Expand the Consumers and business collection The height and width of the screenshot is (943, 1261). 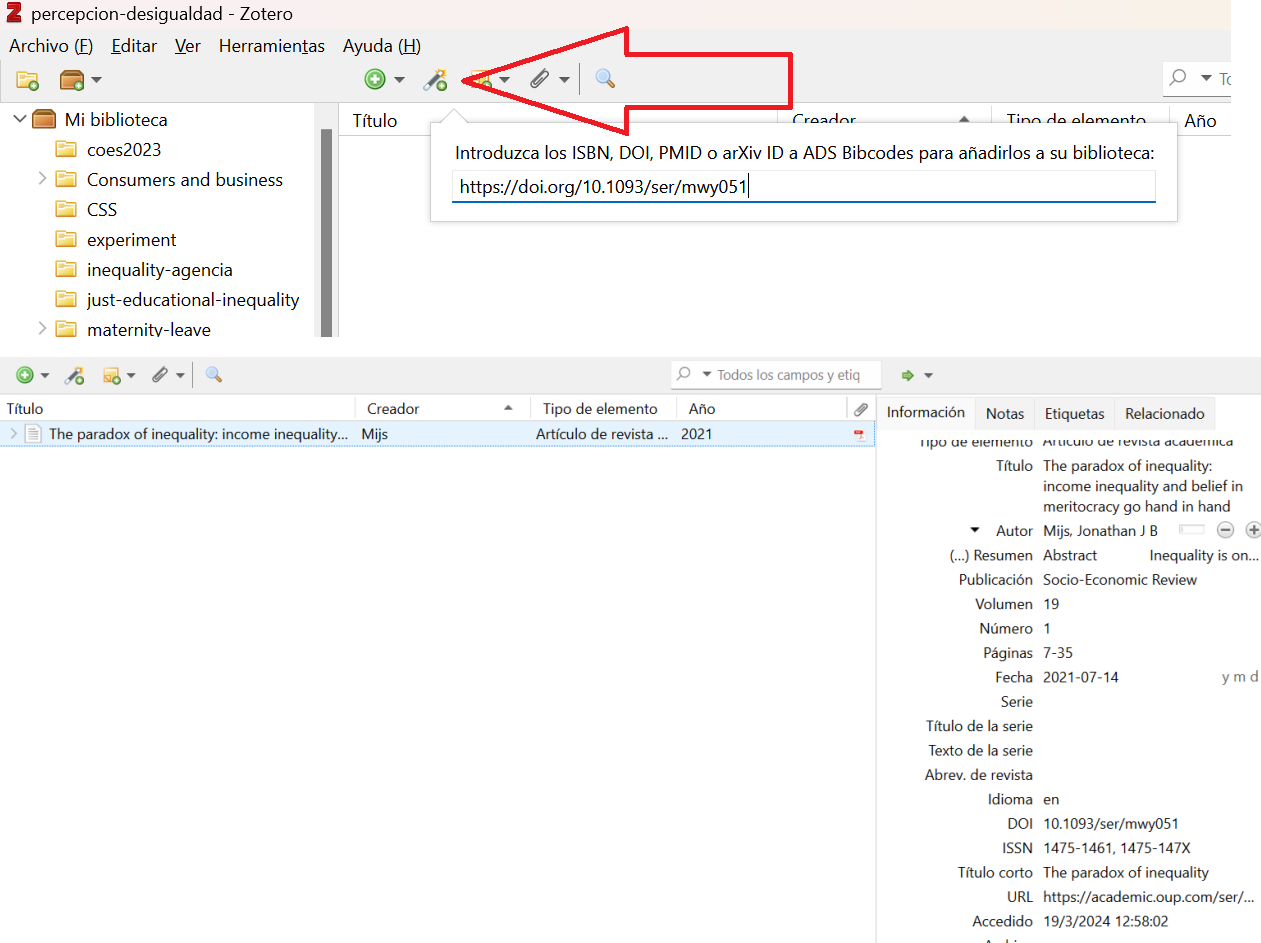click(42, 179)
